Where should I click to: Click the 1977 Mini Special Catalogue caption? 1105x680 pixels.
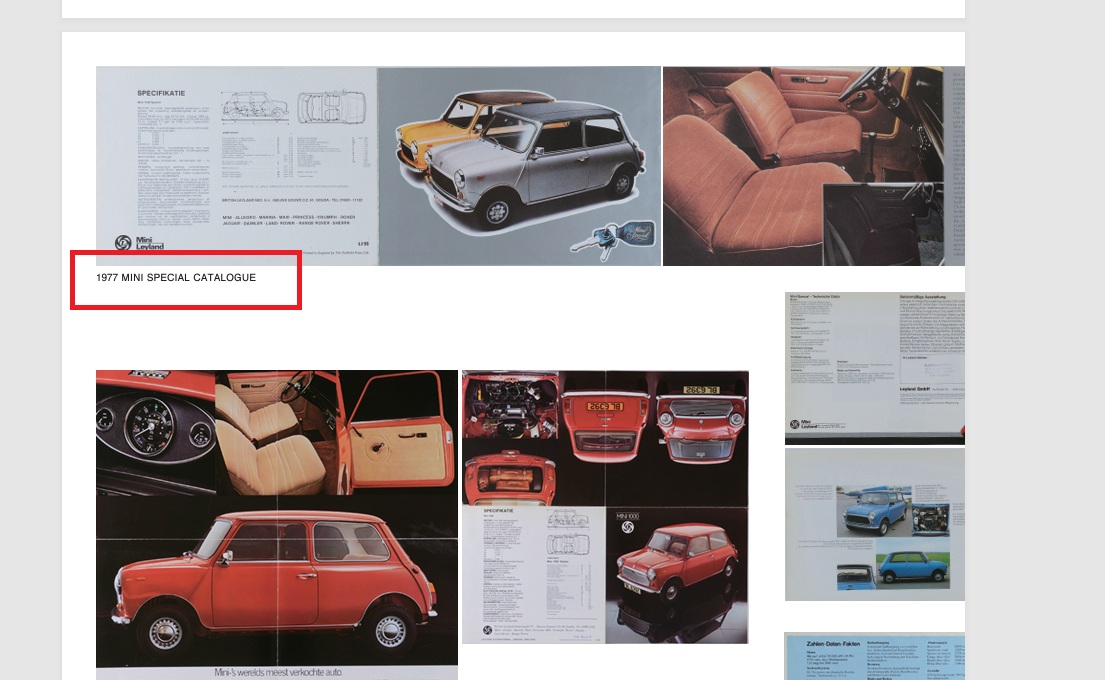pyautogui.click(x=176, y=277)
